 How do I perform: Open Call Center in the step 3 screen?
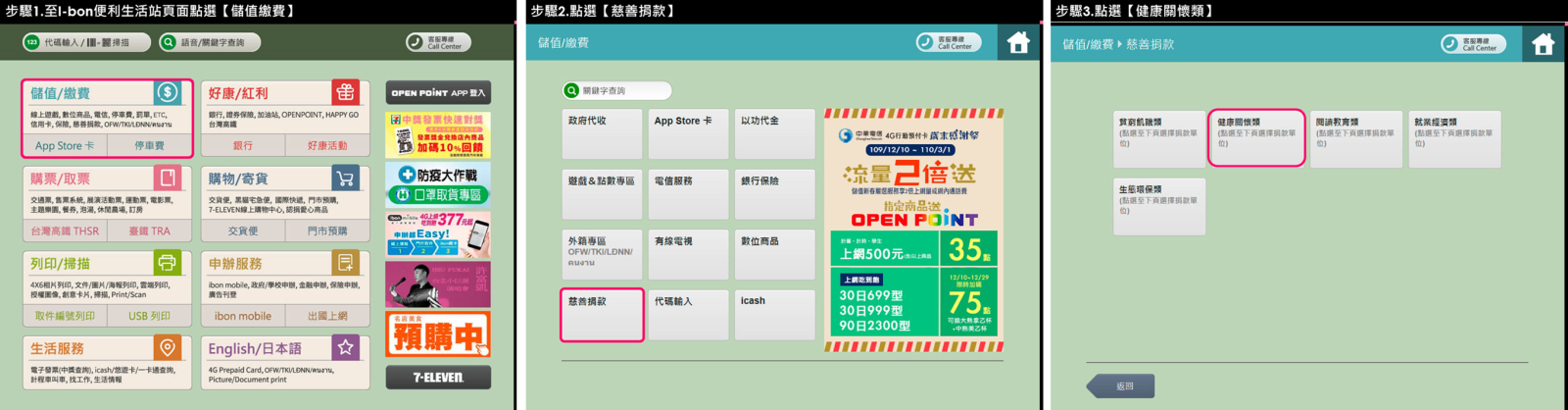coord(1473,43)
